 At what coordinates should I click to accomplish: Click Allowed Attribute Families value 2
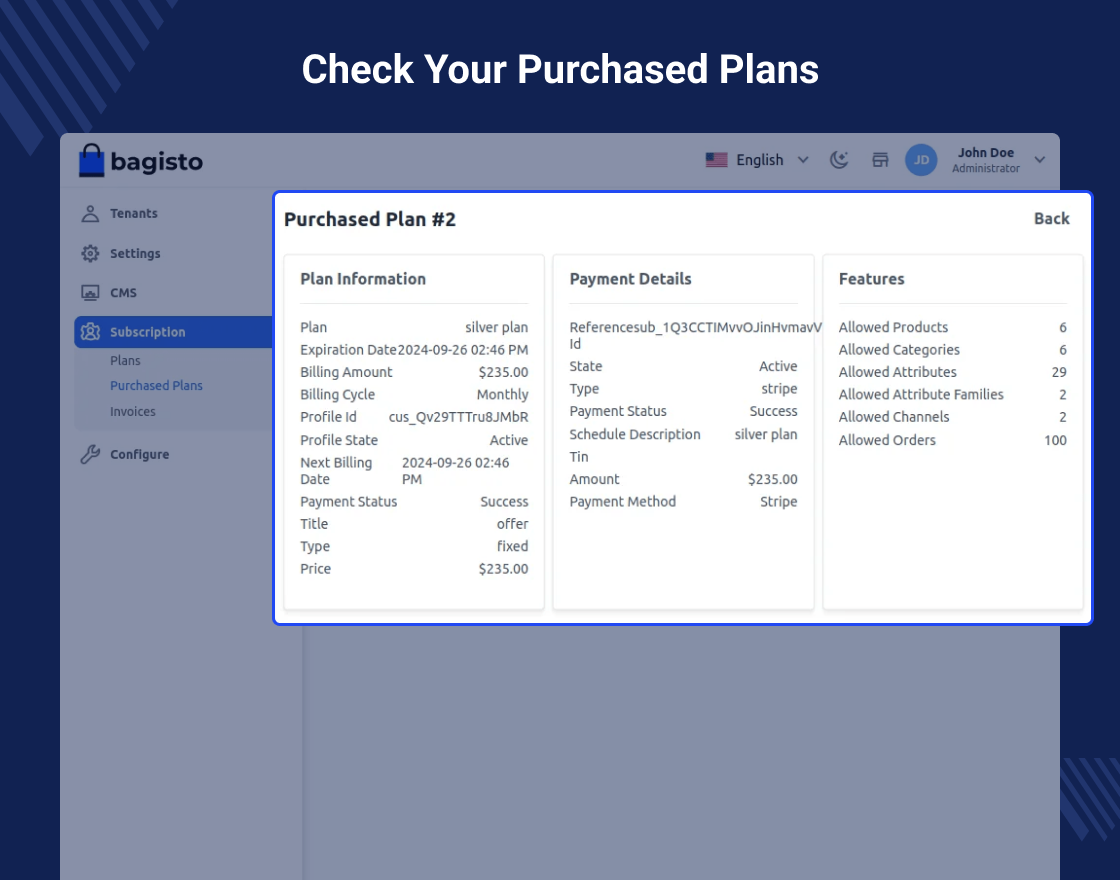click(x=1063, y=394)
